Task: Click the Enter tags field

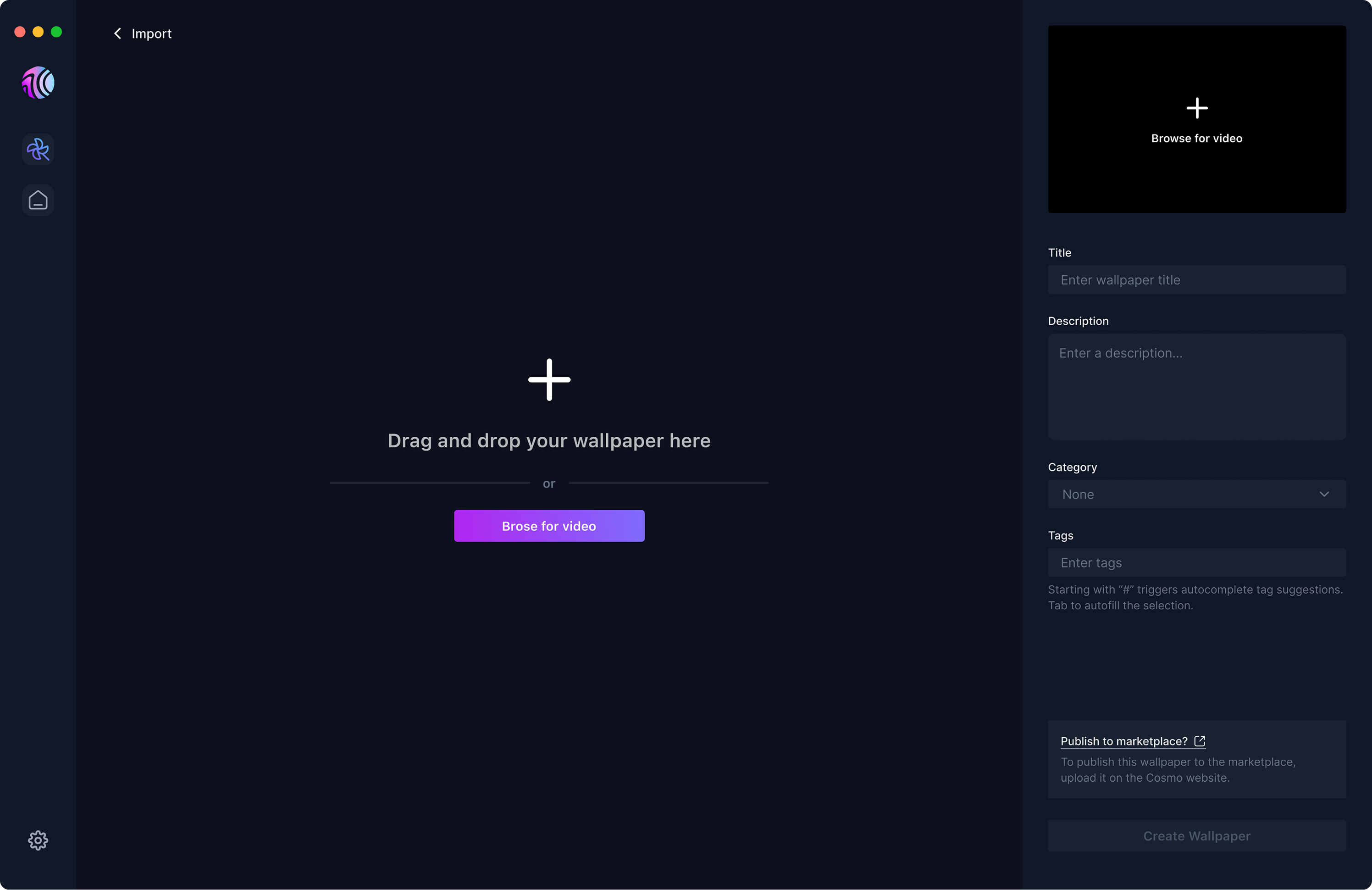Action: coord(1196,562)
